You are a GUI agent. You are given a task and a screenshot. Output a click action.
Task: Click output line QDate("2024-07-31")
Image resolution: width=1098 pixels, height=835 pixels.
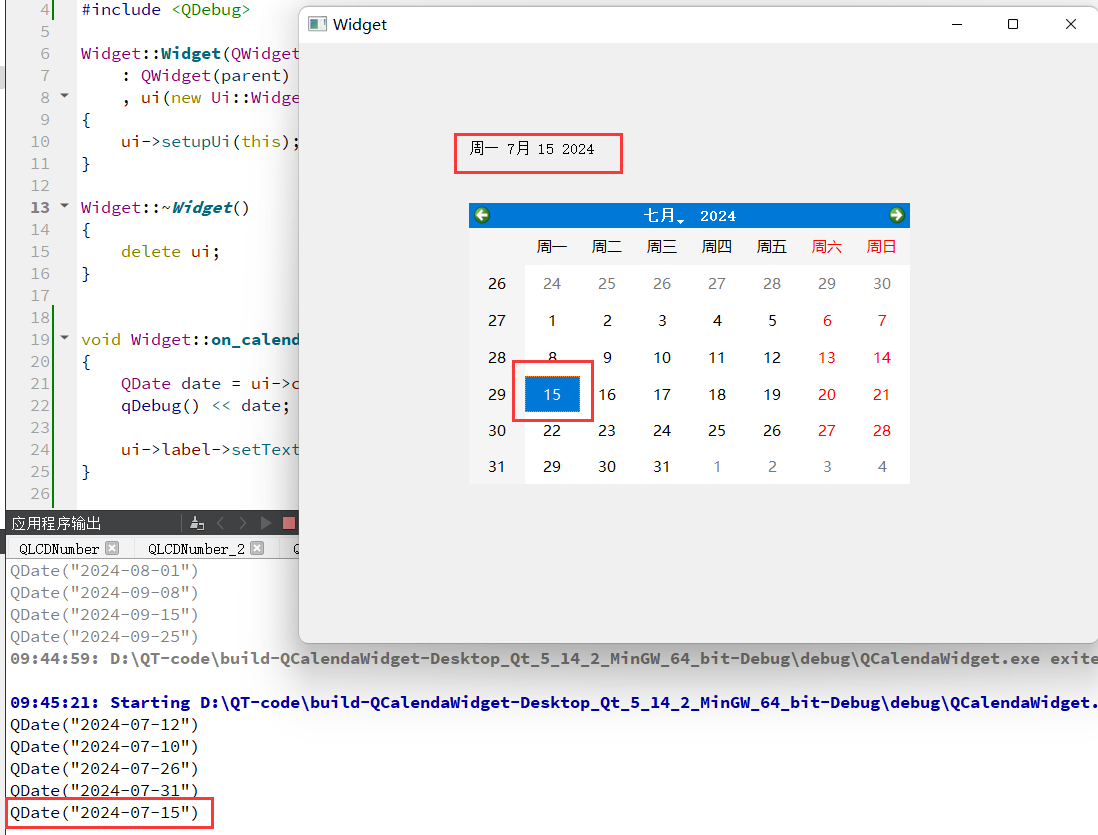104,790
